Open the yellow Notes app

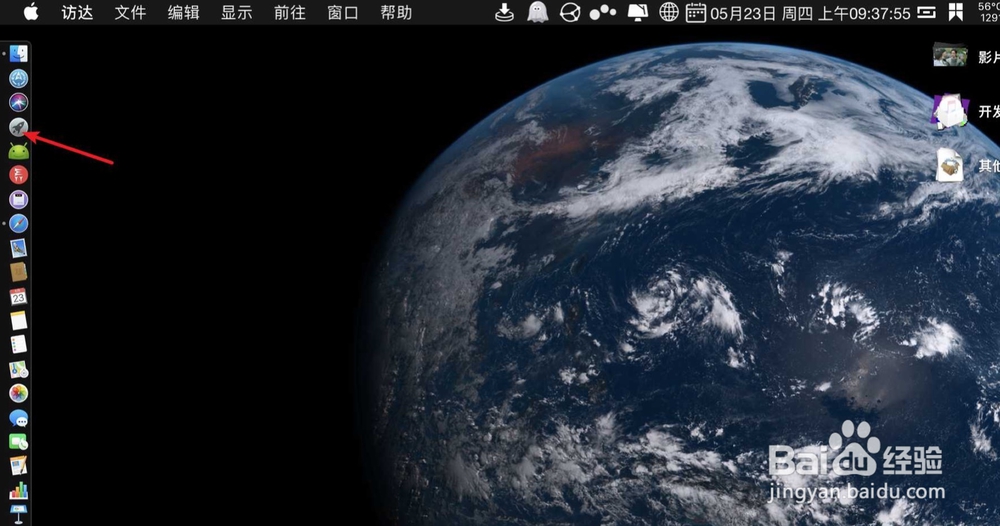[18, 321]
